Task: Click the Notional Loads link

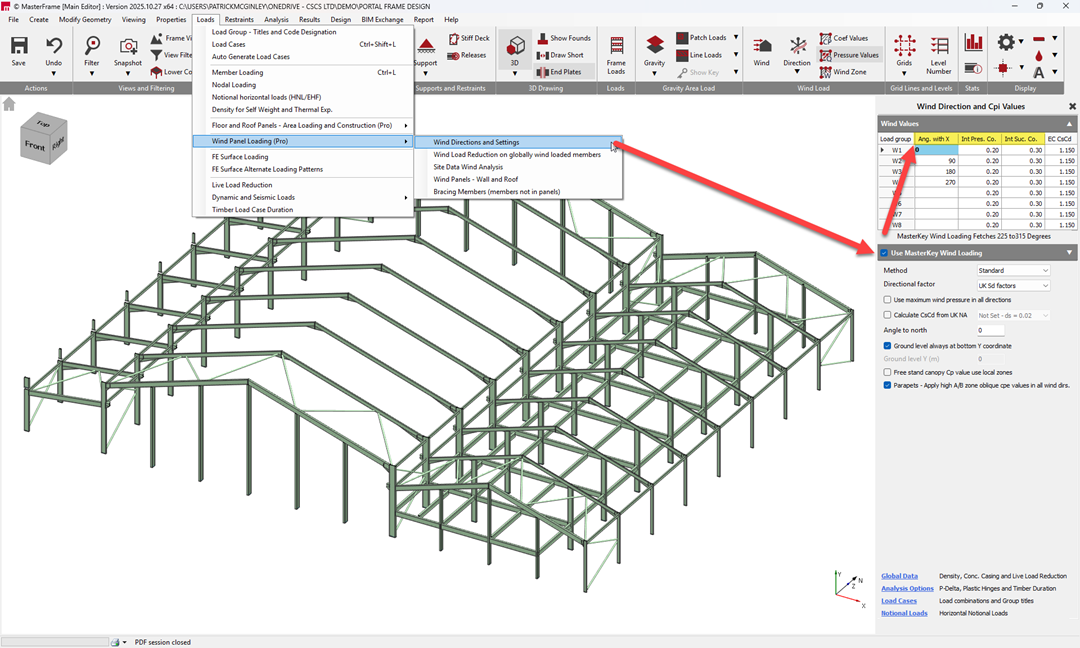Action: click(x=904, y=613)
